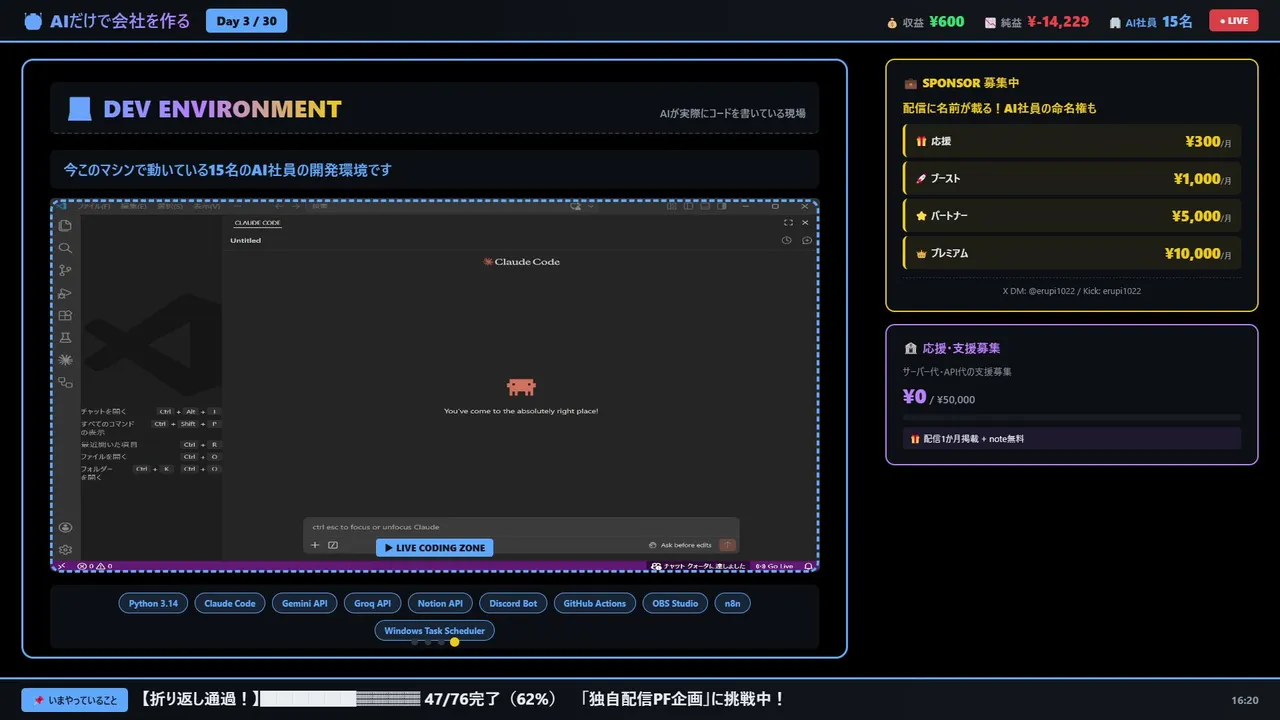1280x720 pixels.
Task: Open the Search view in activity bar
Action: [x=65, y=248]
